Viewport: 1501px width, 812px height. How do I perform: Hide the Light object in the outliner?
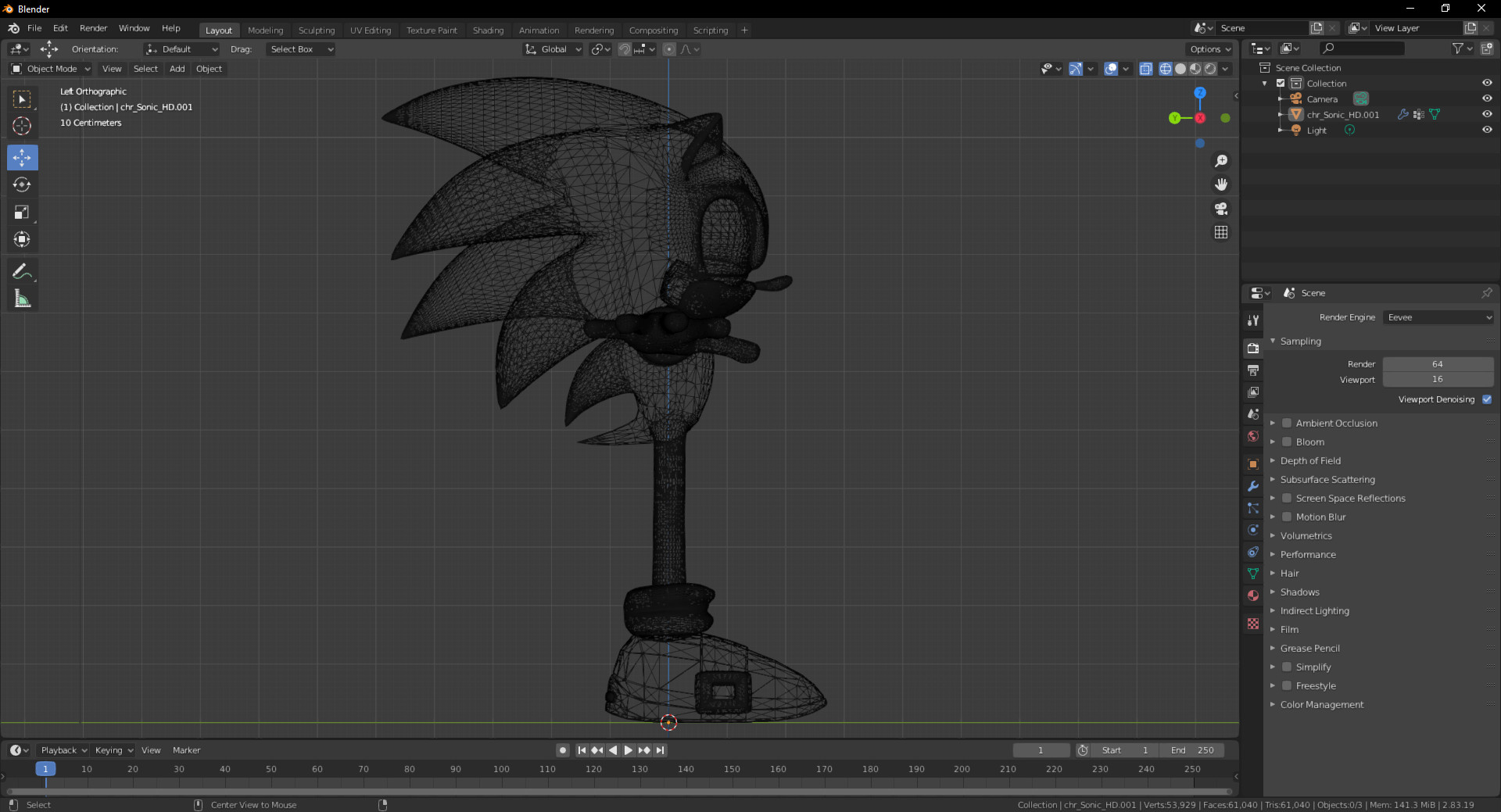click(x=1487, y=130)
